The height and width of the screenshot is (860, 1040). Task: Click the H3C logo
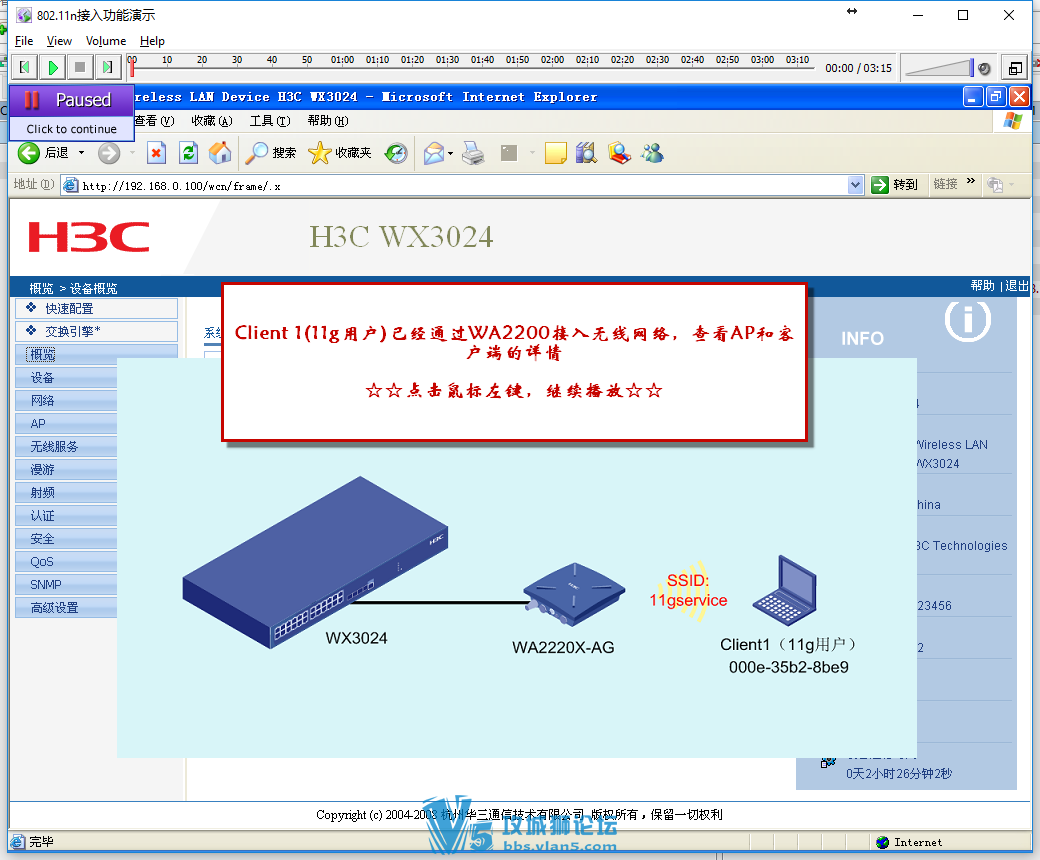[x=89, y=237]
